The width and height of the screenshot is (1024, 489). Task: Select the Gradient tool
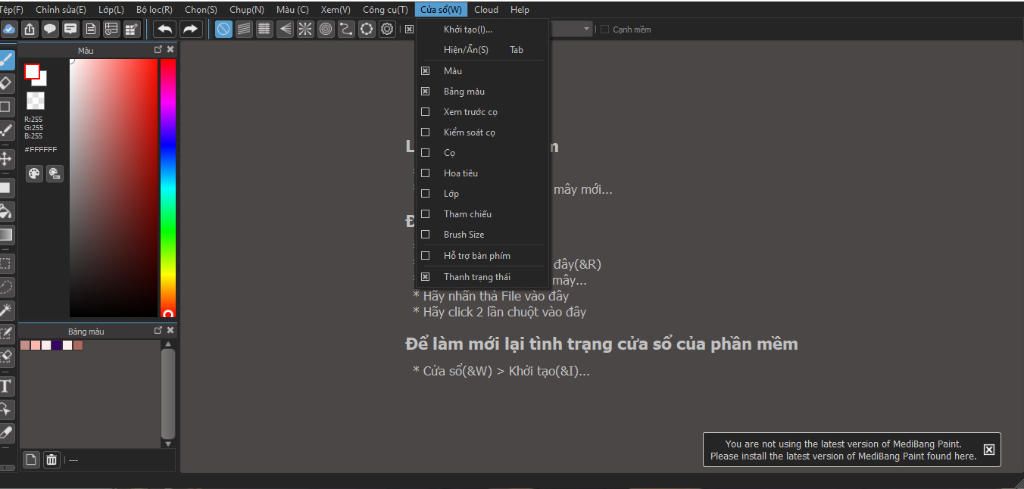[6, 234]
